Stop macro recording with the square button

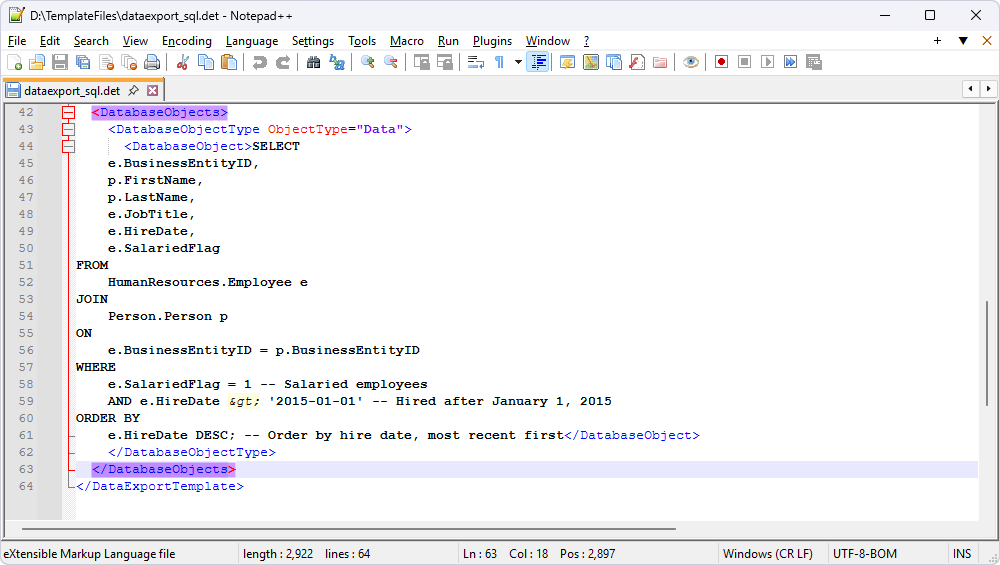click(x=744, y=62)
